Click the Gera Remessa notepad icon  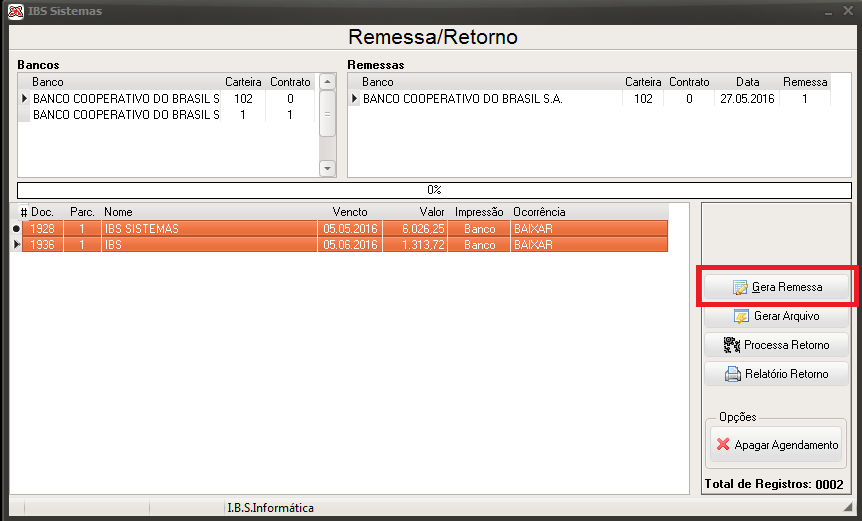click(740, 287)
